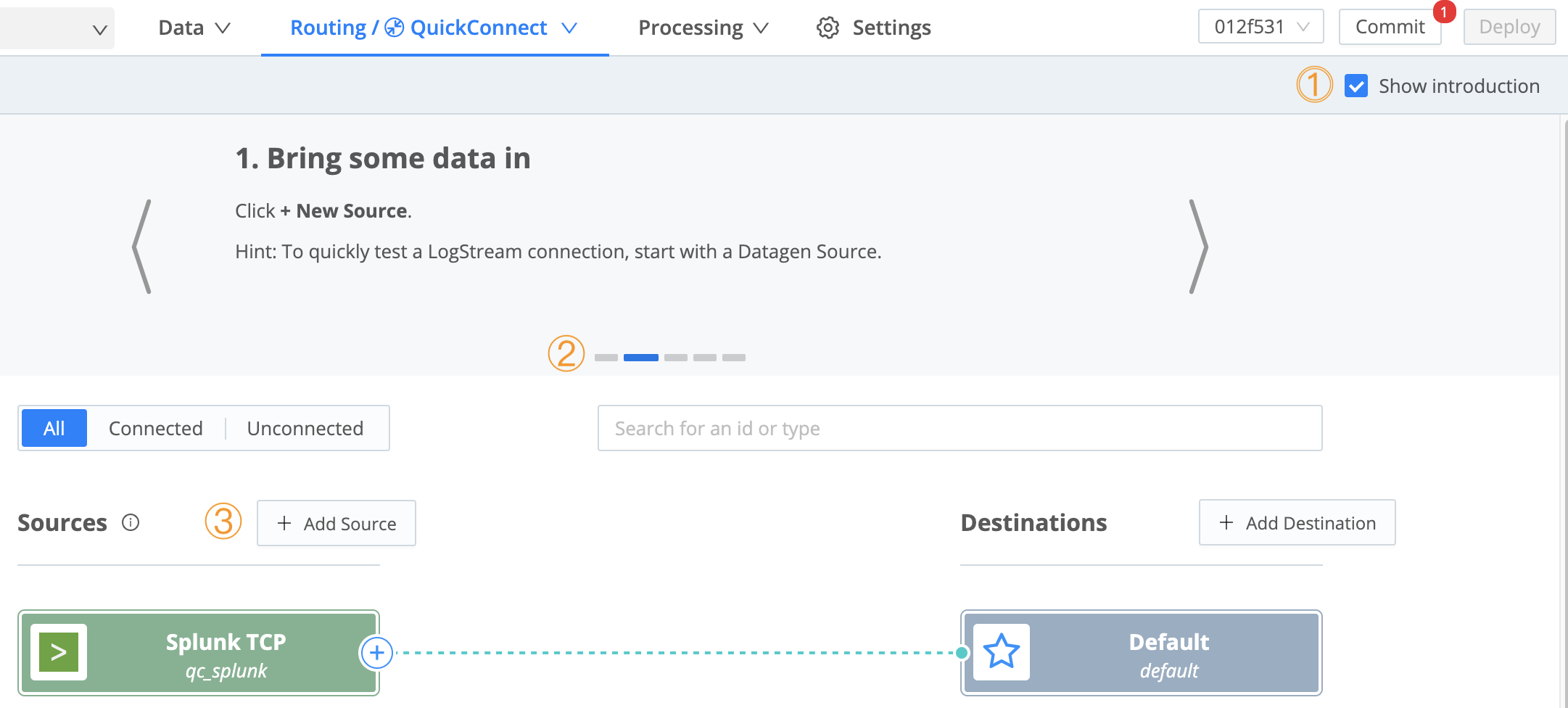Click the Processing chevron arrow

[760, 28]
